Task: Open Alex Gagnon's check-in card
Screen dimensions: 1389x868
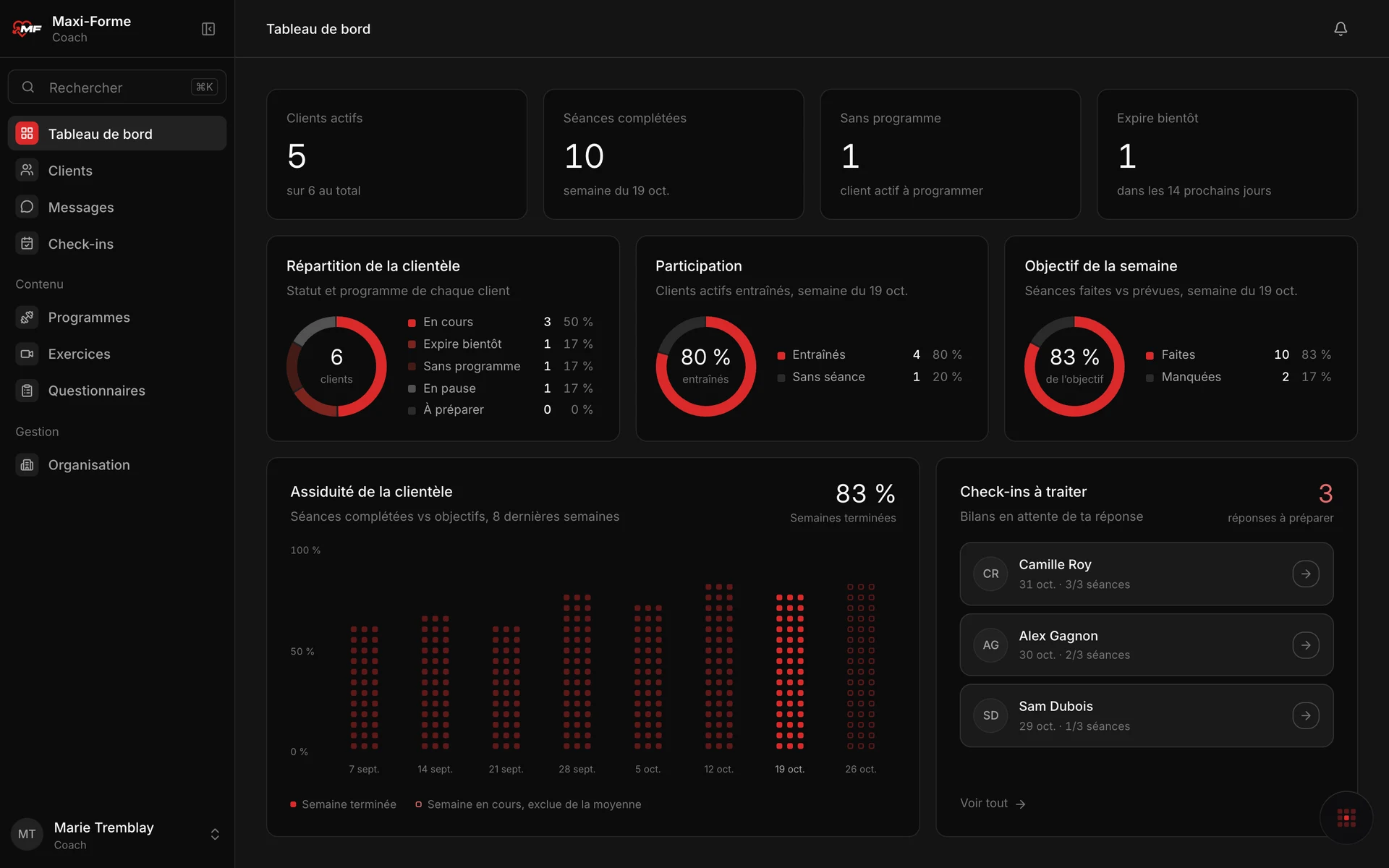Action: click(1146, 644)
